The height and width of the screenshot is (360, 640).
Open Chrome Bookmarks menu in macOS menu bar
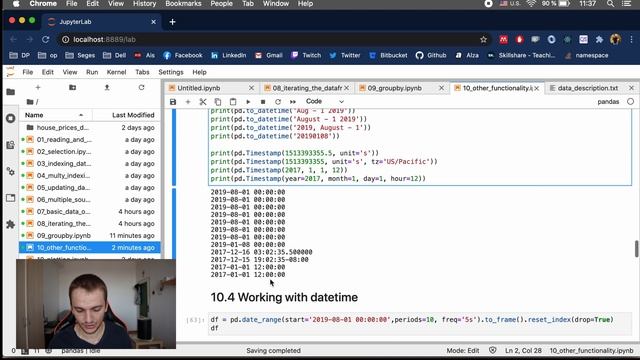coord(183,4)
